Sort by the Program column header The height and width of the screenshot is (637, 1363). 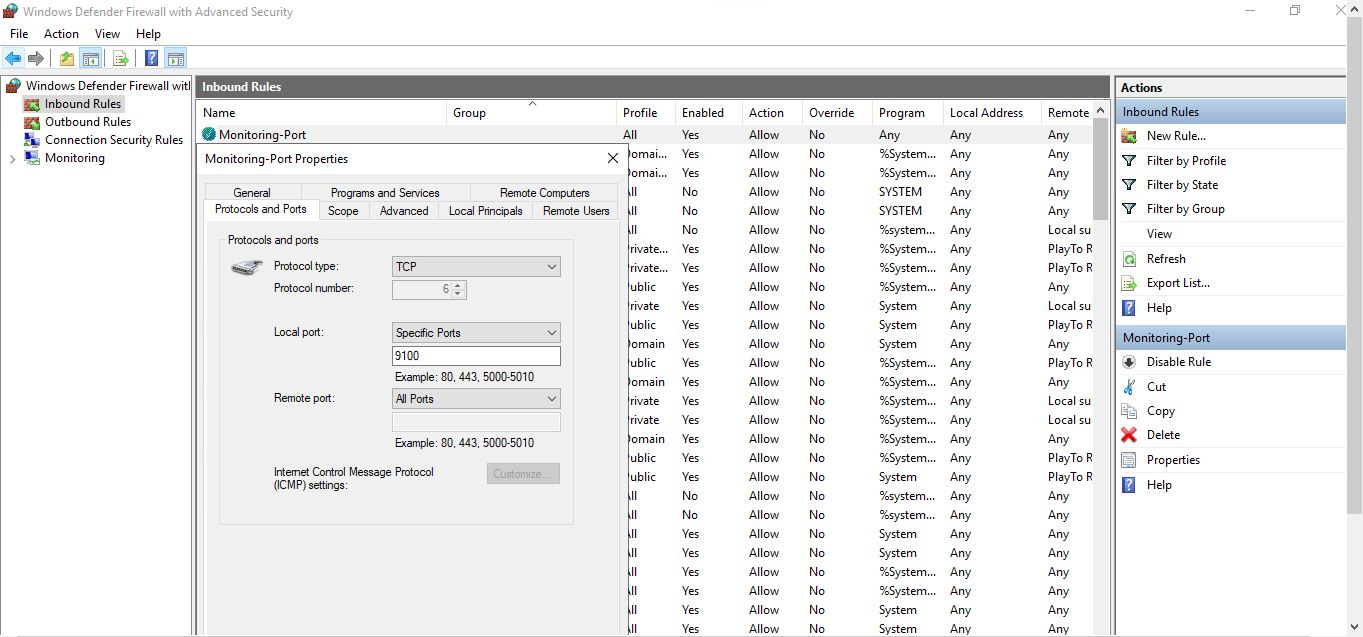[907, 113]
